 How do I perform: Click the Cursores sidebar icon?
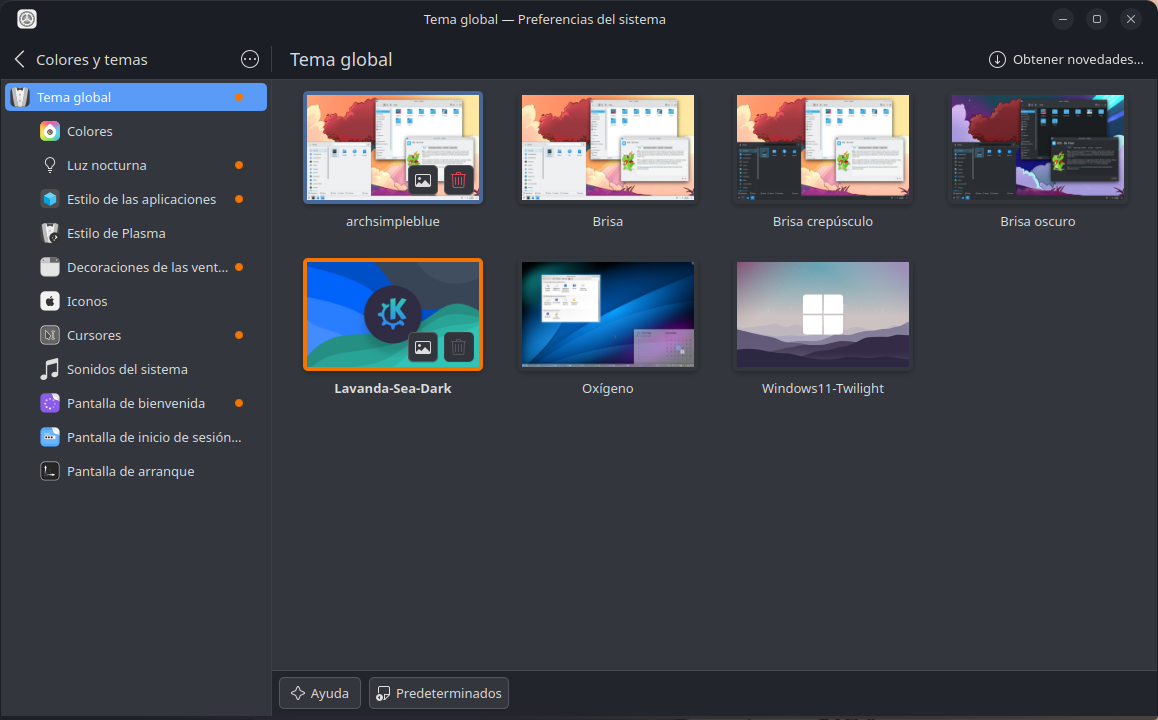click(50, 335)
